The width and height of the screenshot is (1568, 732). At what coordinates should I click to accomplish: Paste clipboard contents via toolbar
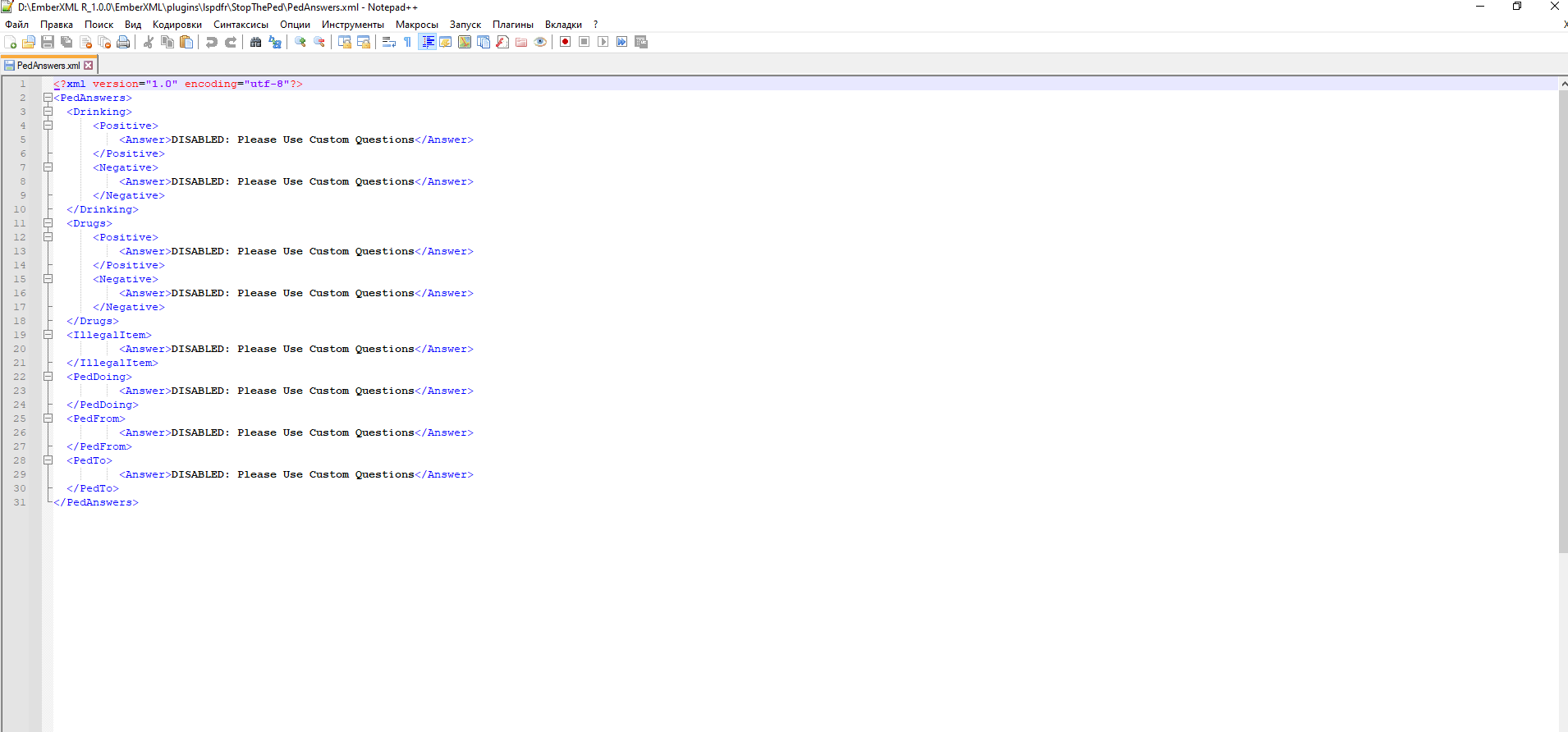[186, 42]
